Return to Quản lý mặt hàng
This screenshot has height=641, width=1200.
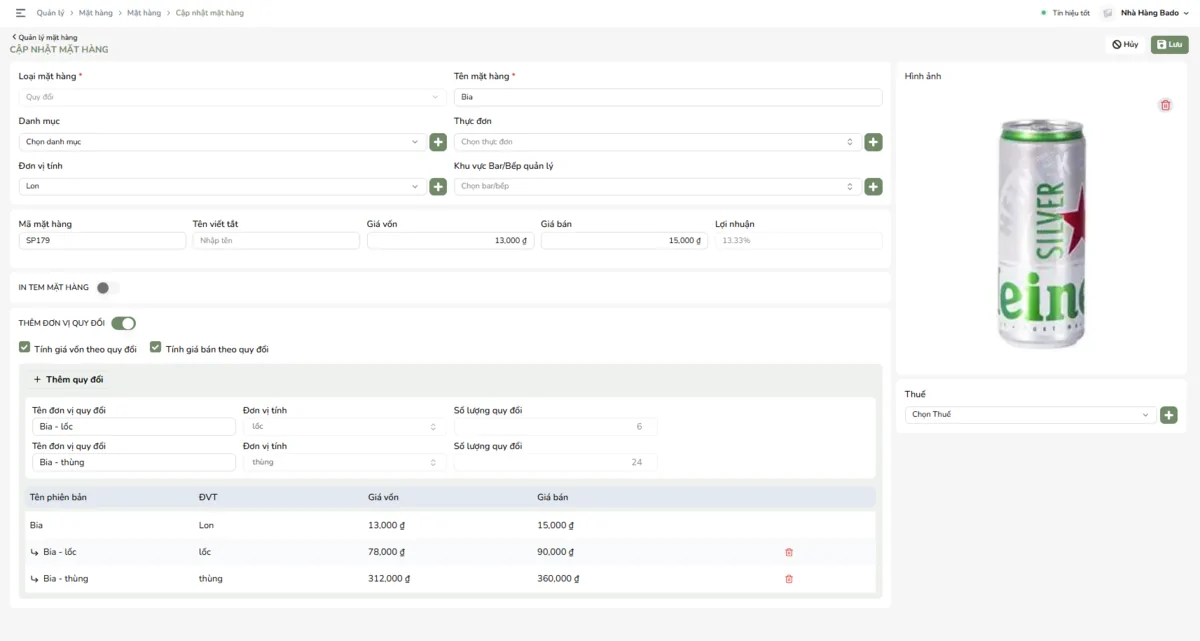pyautogui.click(x=45, y=37)
